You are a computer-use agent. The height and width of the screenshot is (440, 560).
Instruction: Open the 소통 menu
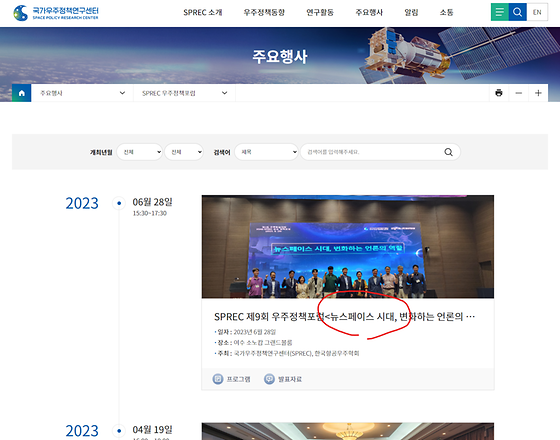[446, 12]
